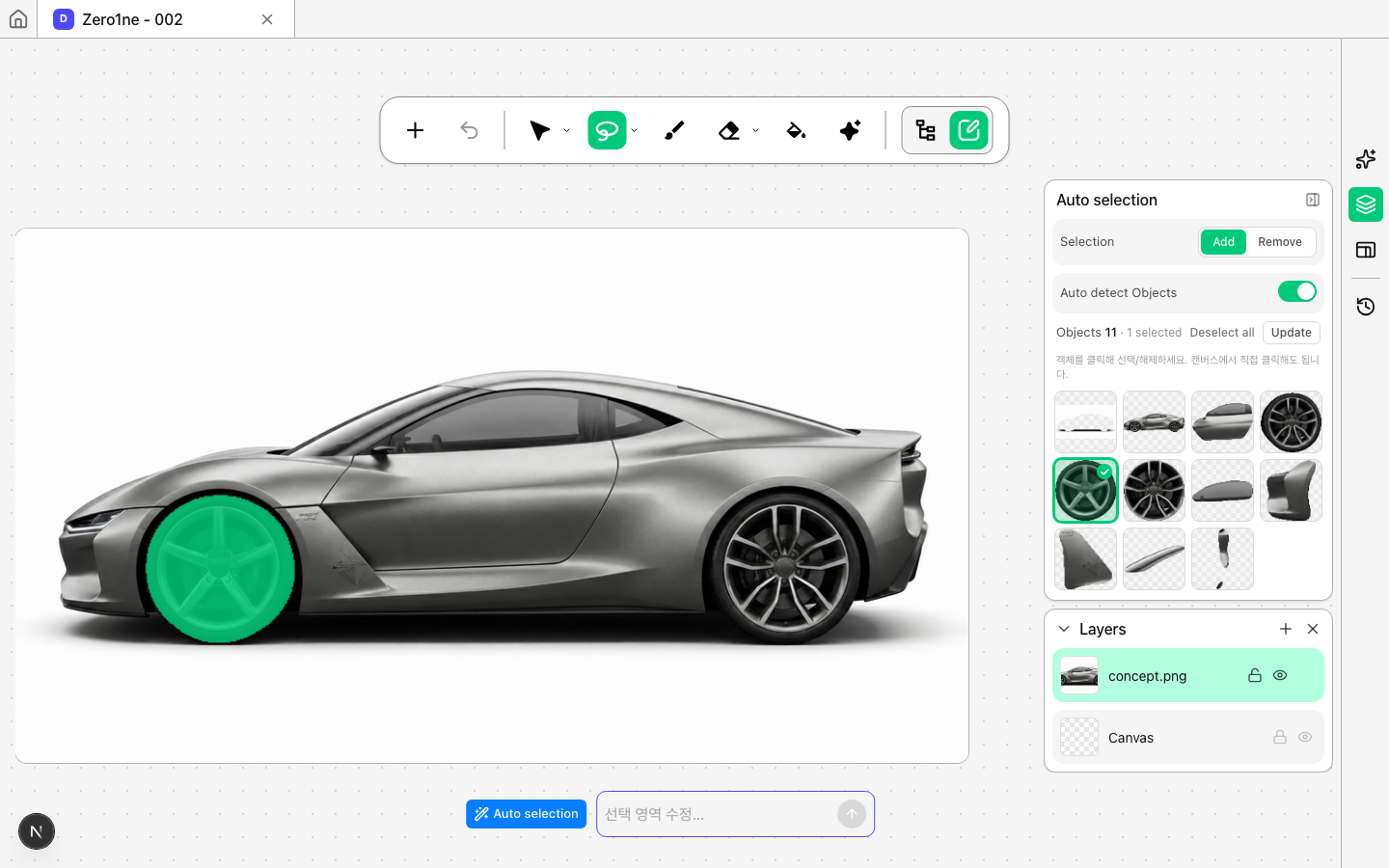The width and height of the screenshot is (1389, 868).
Task: Click the green edit mode icon
Action: pos(969,130)
